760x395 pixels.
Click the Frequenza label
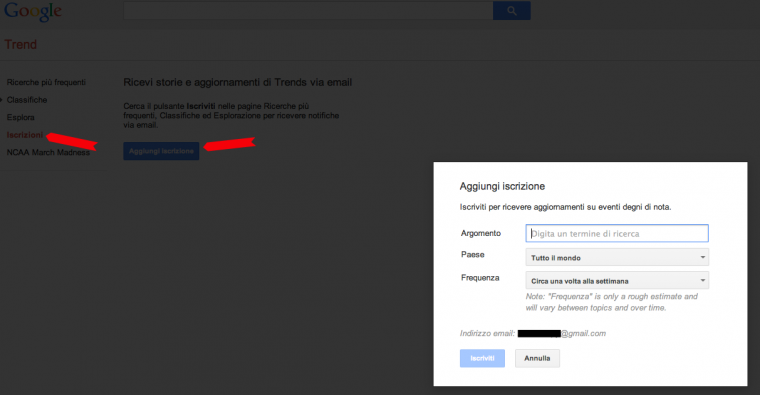point(480,278)
